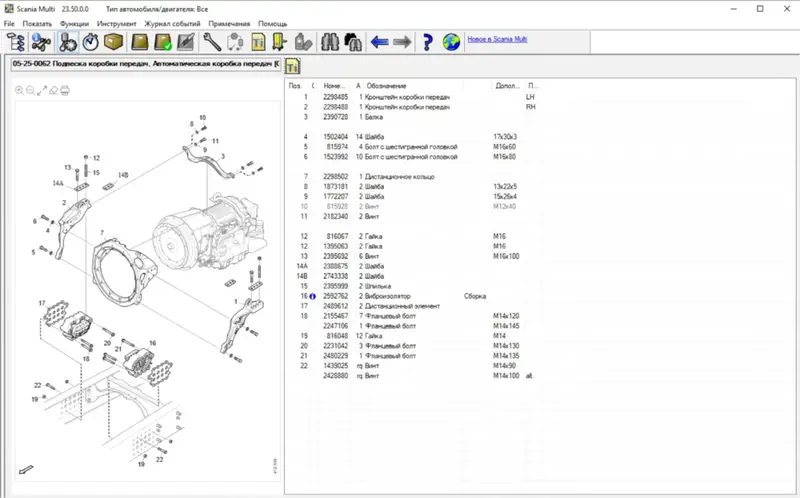
Task: Select bolt row 815974 M16x60
Action: [x=411, y=147]
